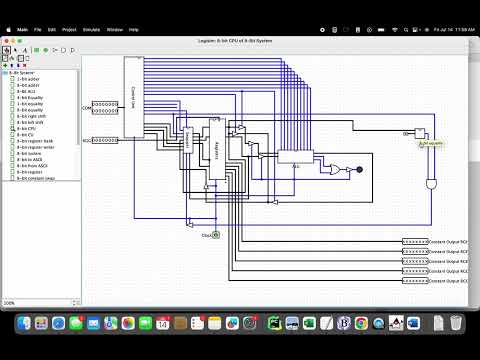Select the 8-bit adder circuit
480x360 pixels.
pyautogui.click(x=28, y=85)
